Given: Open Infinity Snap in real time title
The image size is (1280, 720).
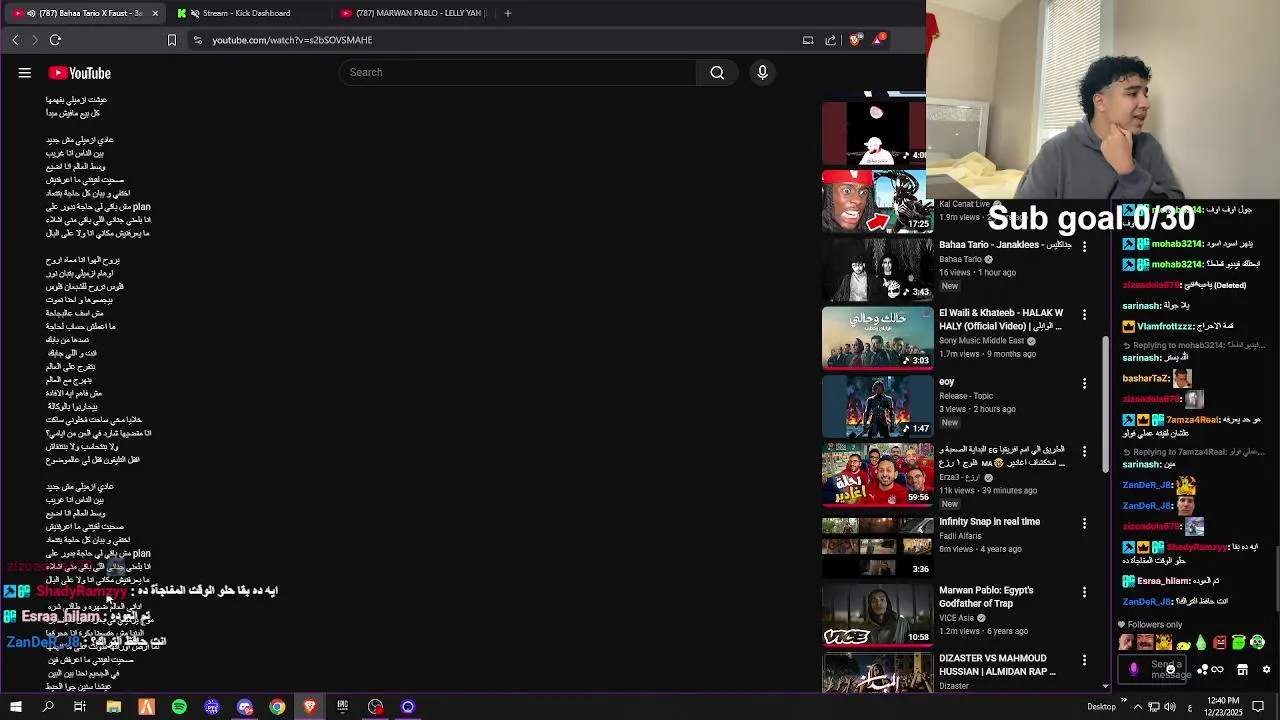Looking at the screenshot, I should point(989,521).
